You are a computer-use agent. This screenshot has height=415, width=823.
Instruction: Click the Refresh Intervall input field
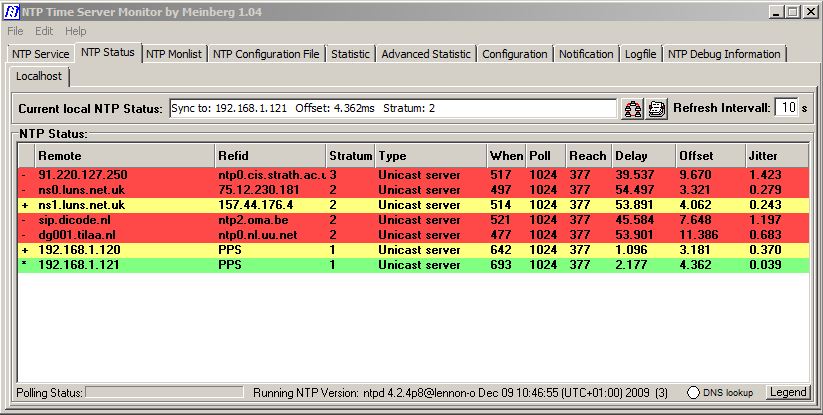pos(787,108)
